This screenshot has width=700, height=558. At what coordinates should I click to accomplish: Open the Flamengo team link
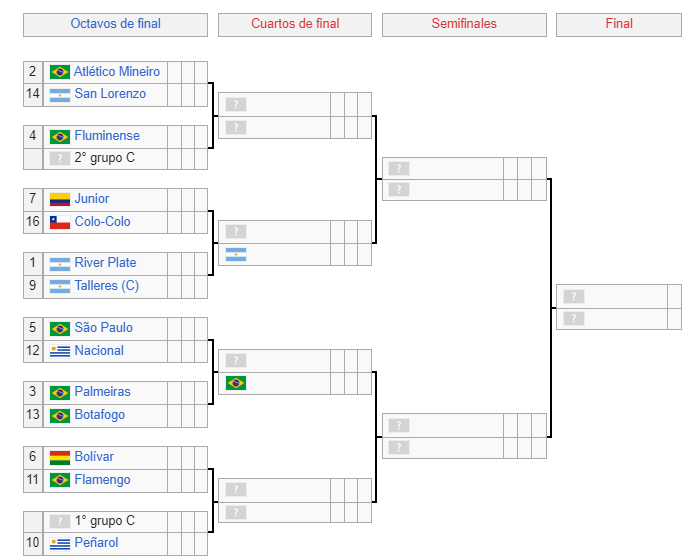click(x=103, y=479)
